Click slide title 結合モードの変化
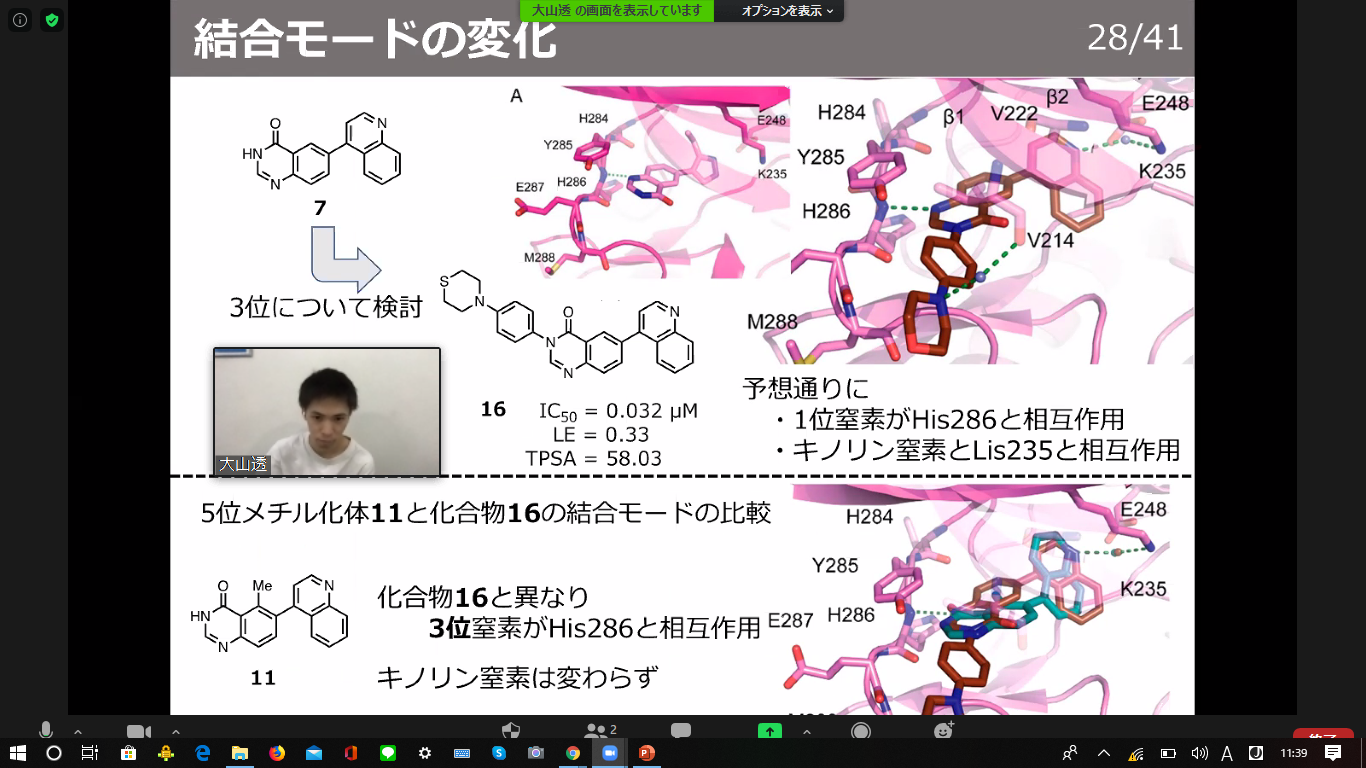Screen dimensions: 1366x768 [373, 38]
